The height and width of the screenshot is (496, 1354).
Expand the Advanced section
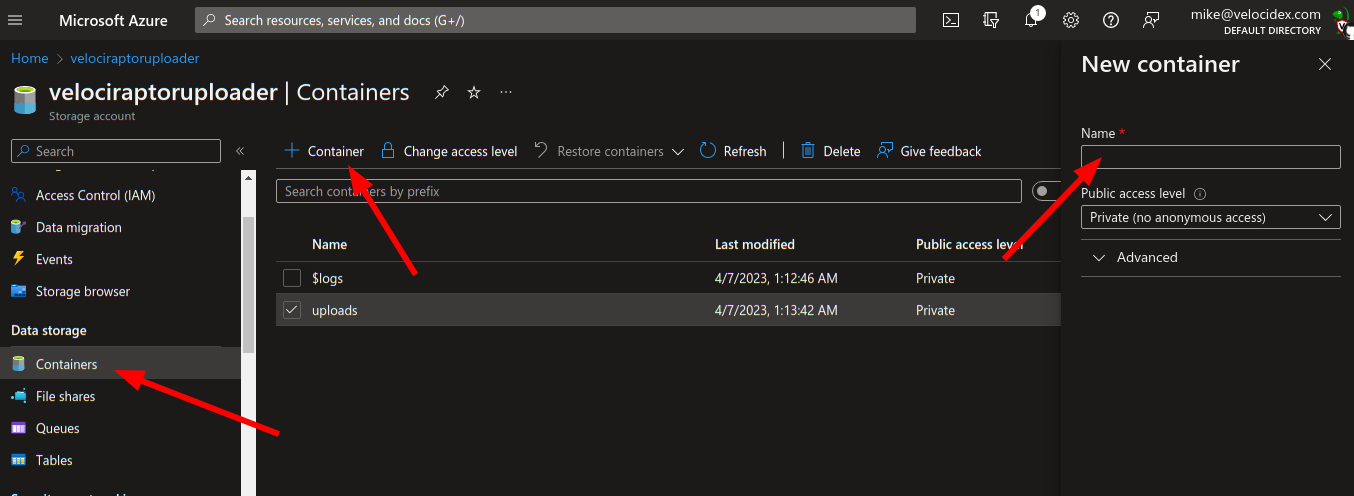pyautogui.click(x=1134, y=257)
